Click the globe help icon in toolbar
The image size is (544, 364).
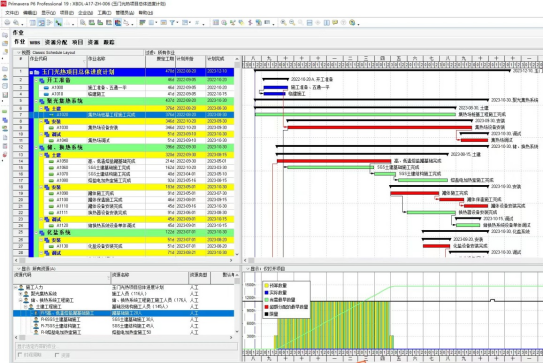click(352, 23)
